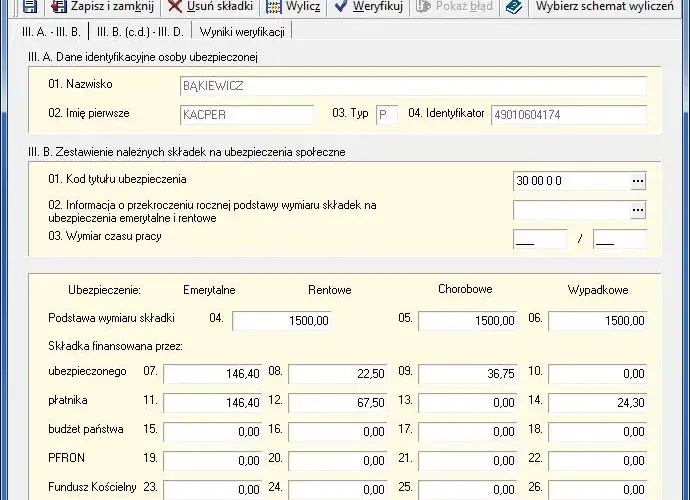The width and height of the screenshot is (690, 500).
Task: Click Podstawa wymiaru składki label
Action: click(111, 318)
